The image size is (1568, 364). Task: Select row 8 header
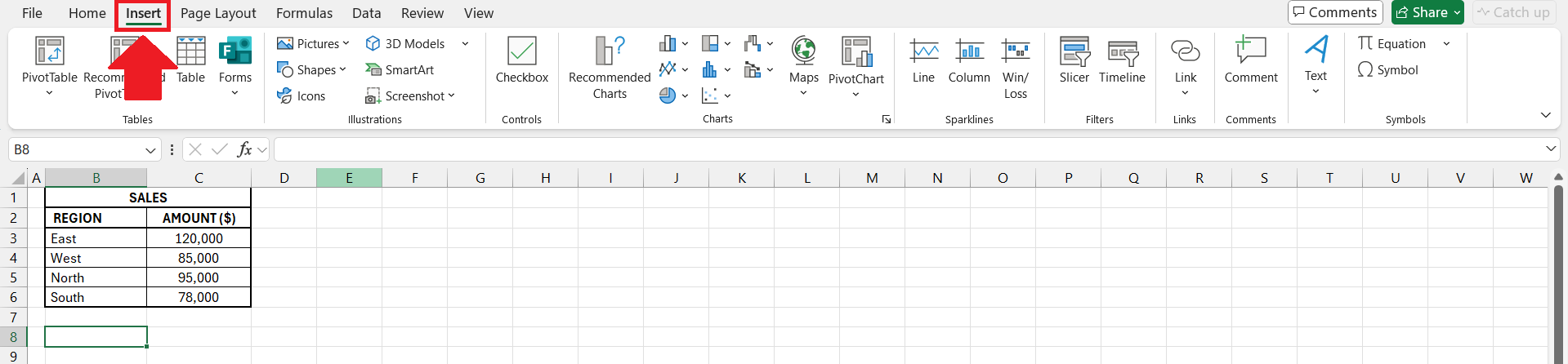pyautogui.click(x=13, y=337)
